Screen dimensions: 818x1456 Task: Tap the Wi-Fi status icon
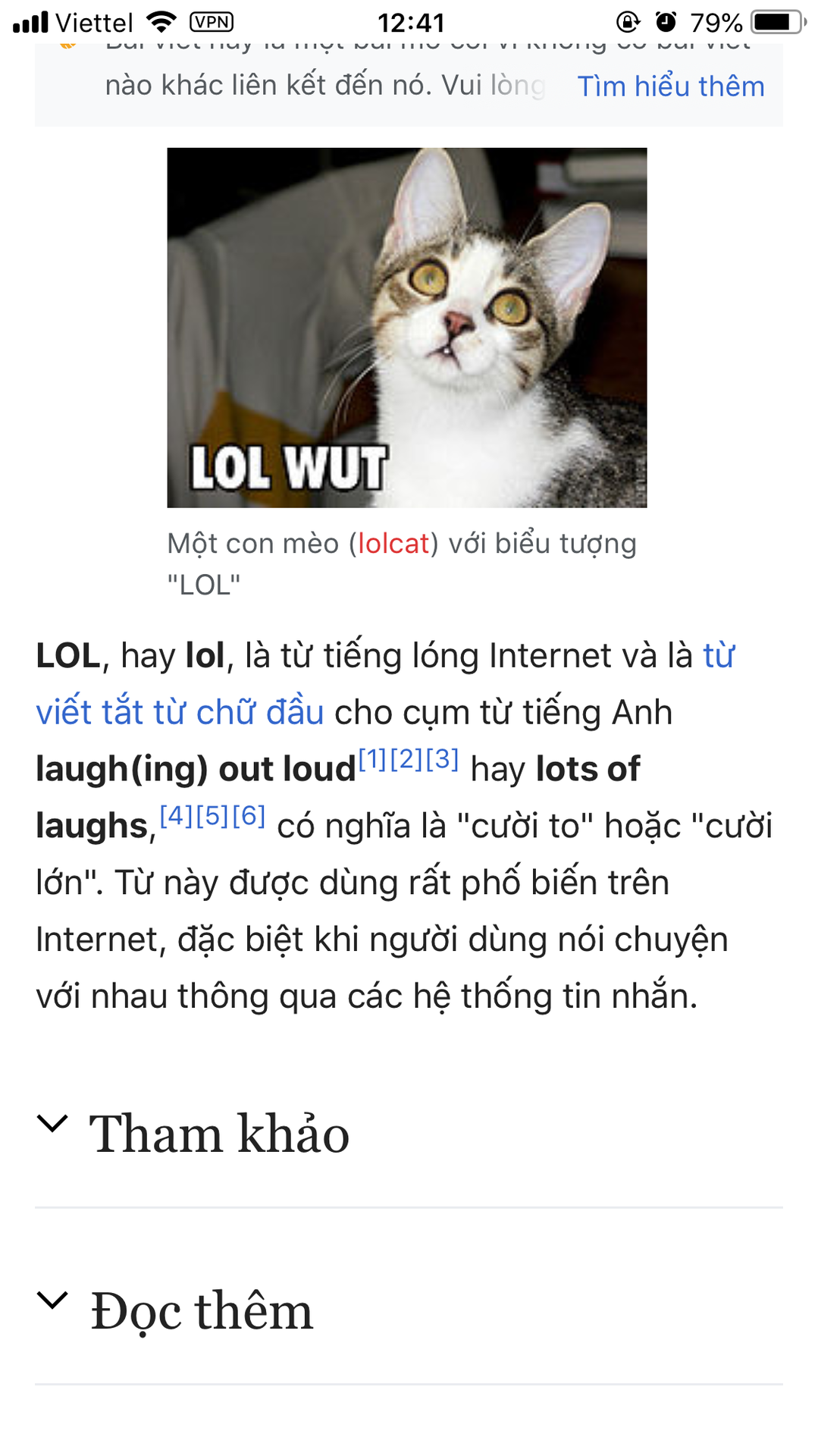tap(161, 22)
